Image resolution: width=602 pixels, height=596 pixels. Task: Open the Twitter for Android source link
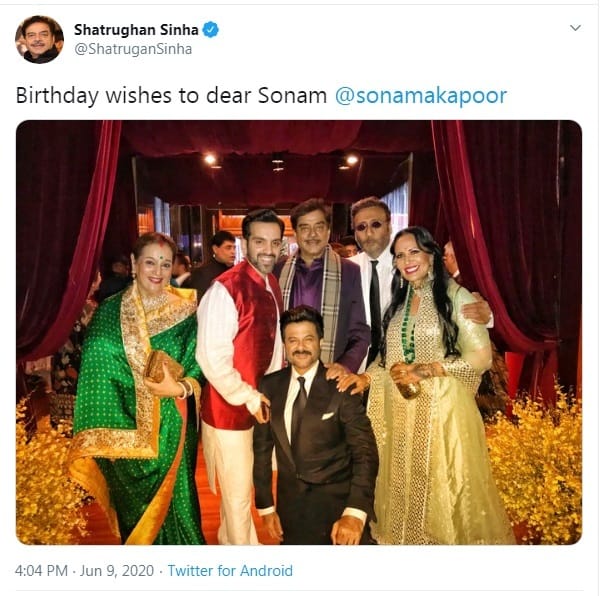click(230, 570)
